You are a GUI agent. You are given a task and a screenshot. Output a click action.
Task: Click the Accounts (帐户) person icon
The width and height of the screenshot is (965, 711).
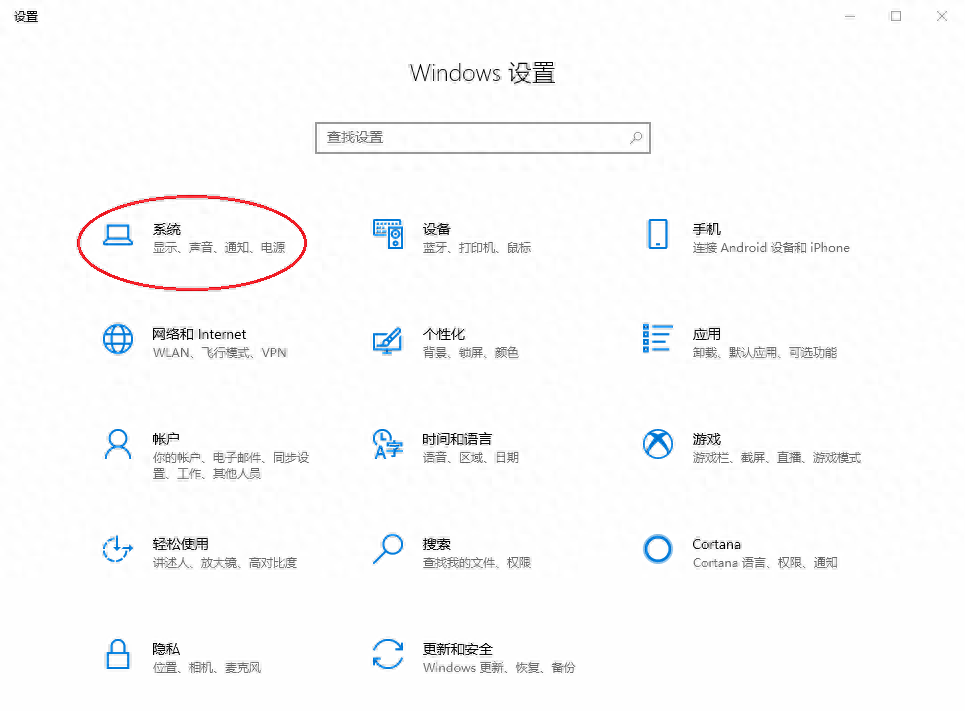[118, 444]
